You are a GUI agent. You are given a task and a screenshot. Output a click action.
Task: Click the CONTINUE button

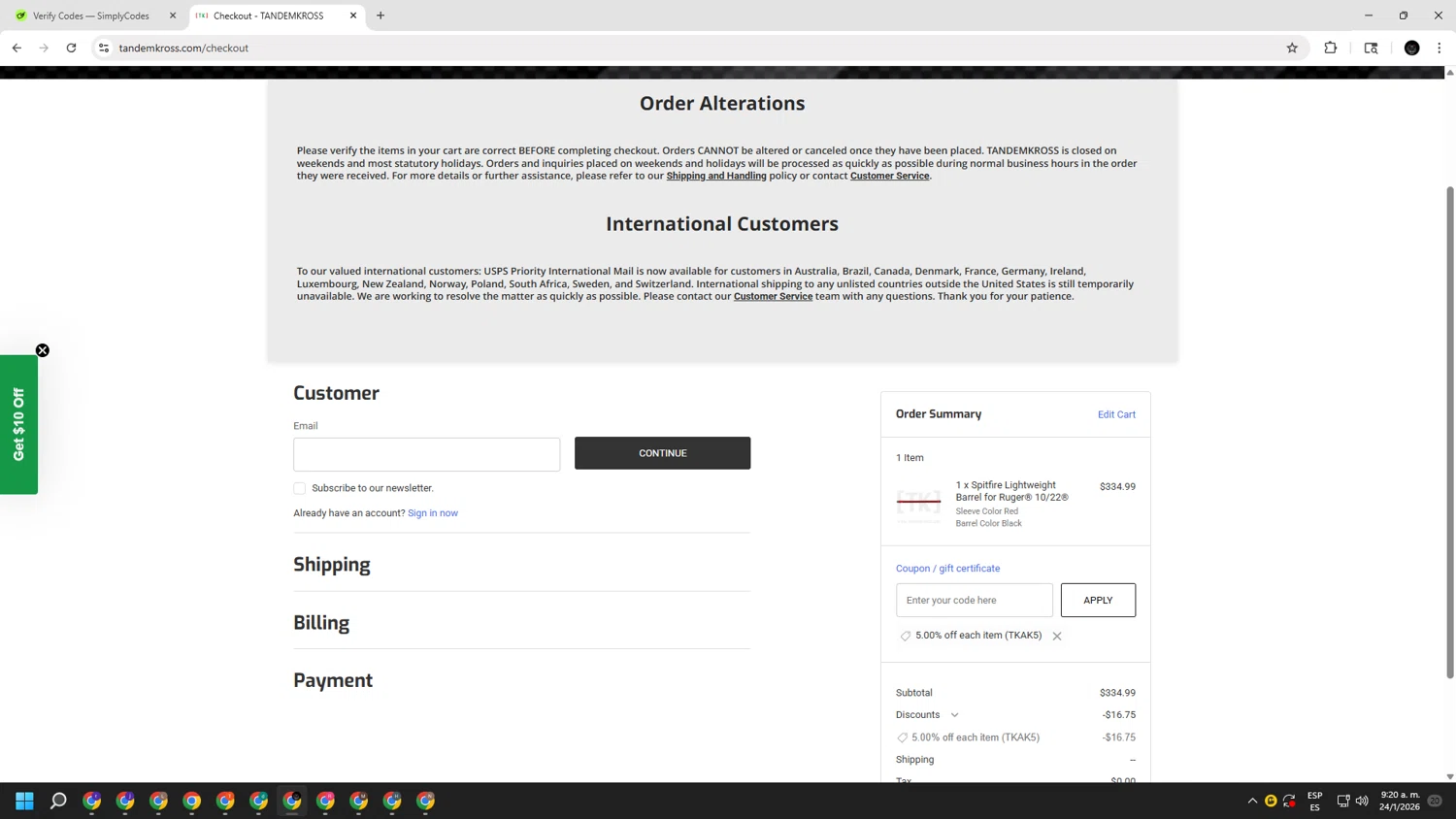662,453
